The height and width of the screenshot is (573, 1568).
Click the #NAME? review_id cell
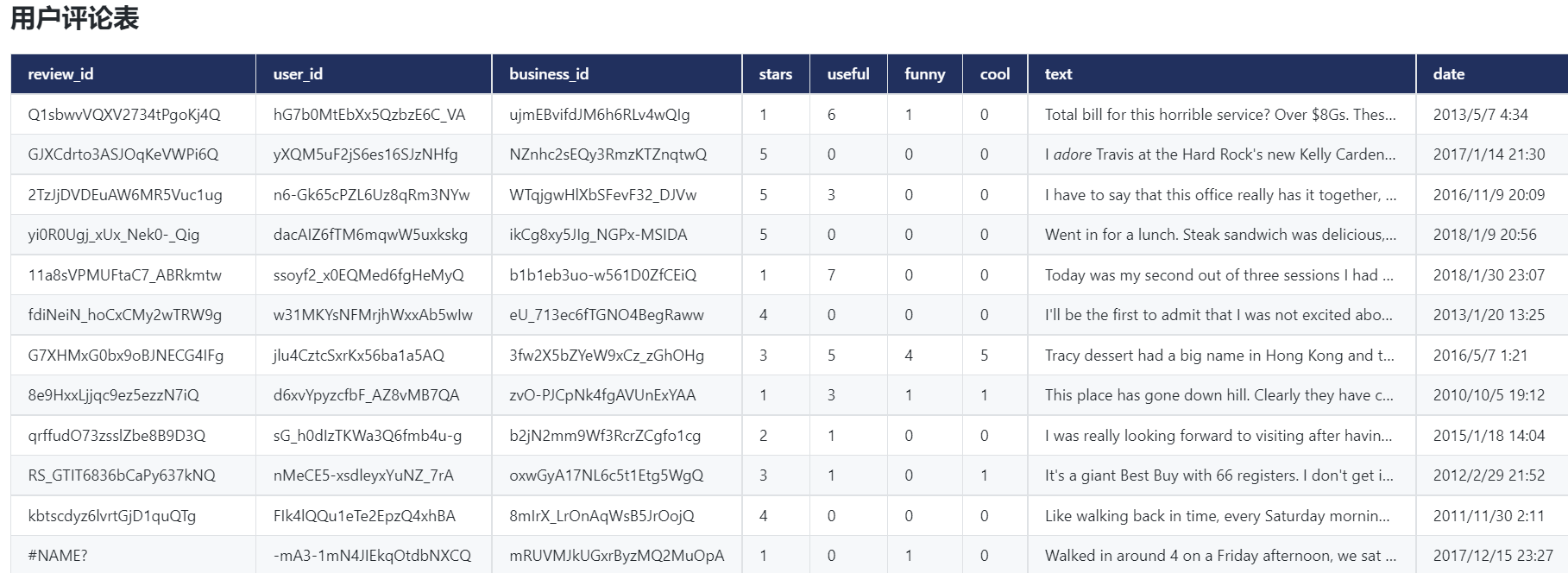[58, 556]
